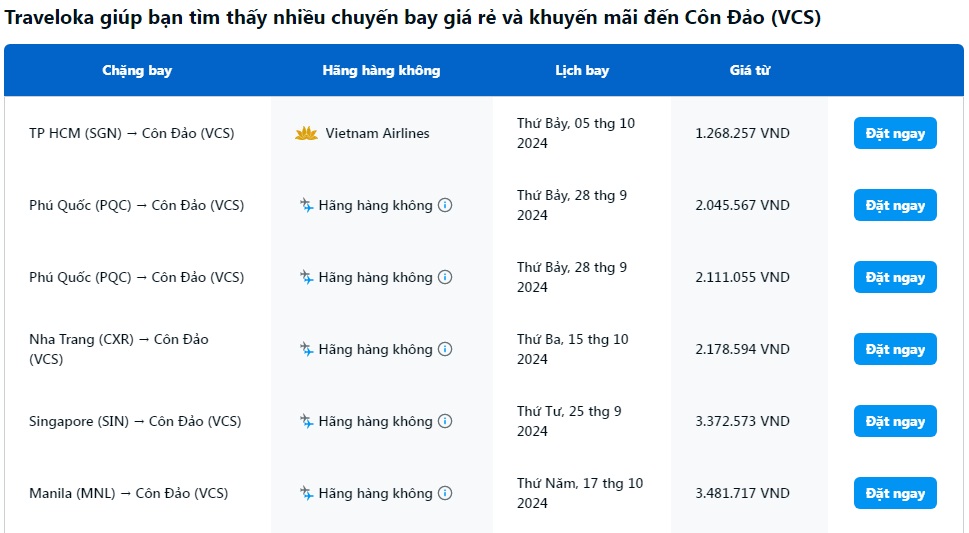Click airplane icon for 2.111.055 VND flight

point(307,277)
